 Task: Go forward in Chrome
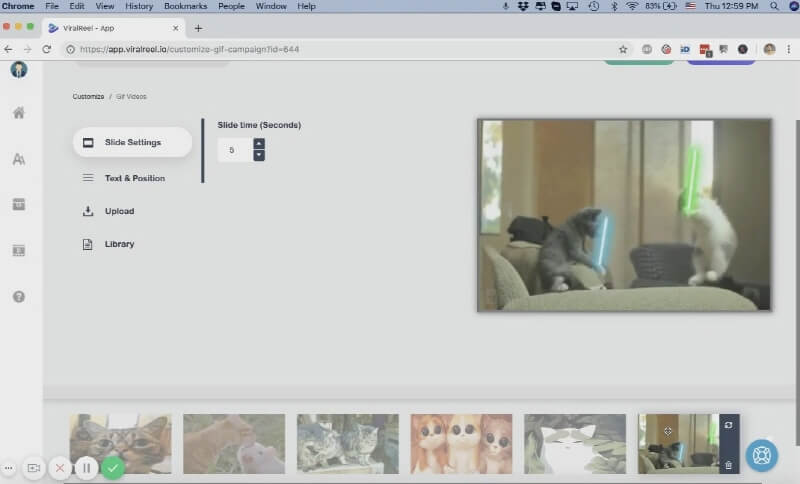click(x=28, y=49)
